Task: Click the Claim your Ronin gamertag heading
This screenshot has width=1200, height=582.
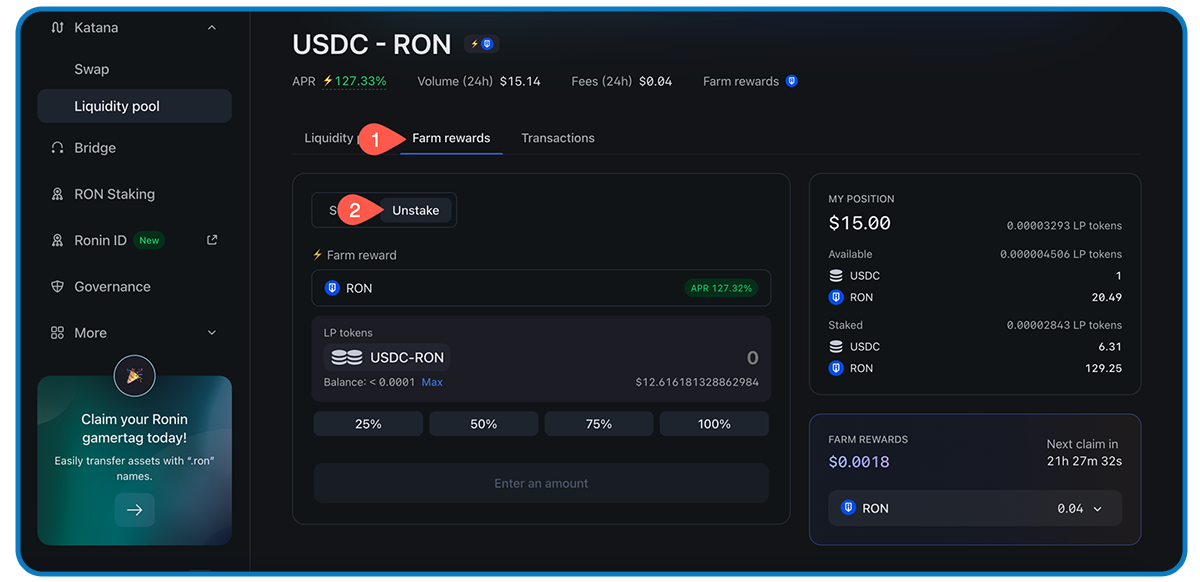Action: click(x=134, y=428)
